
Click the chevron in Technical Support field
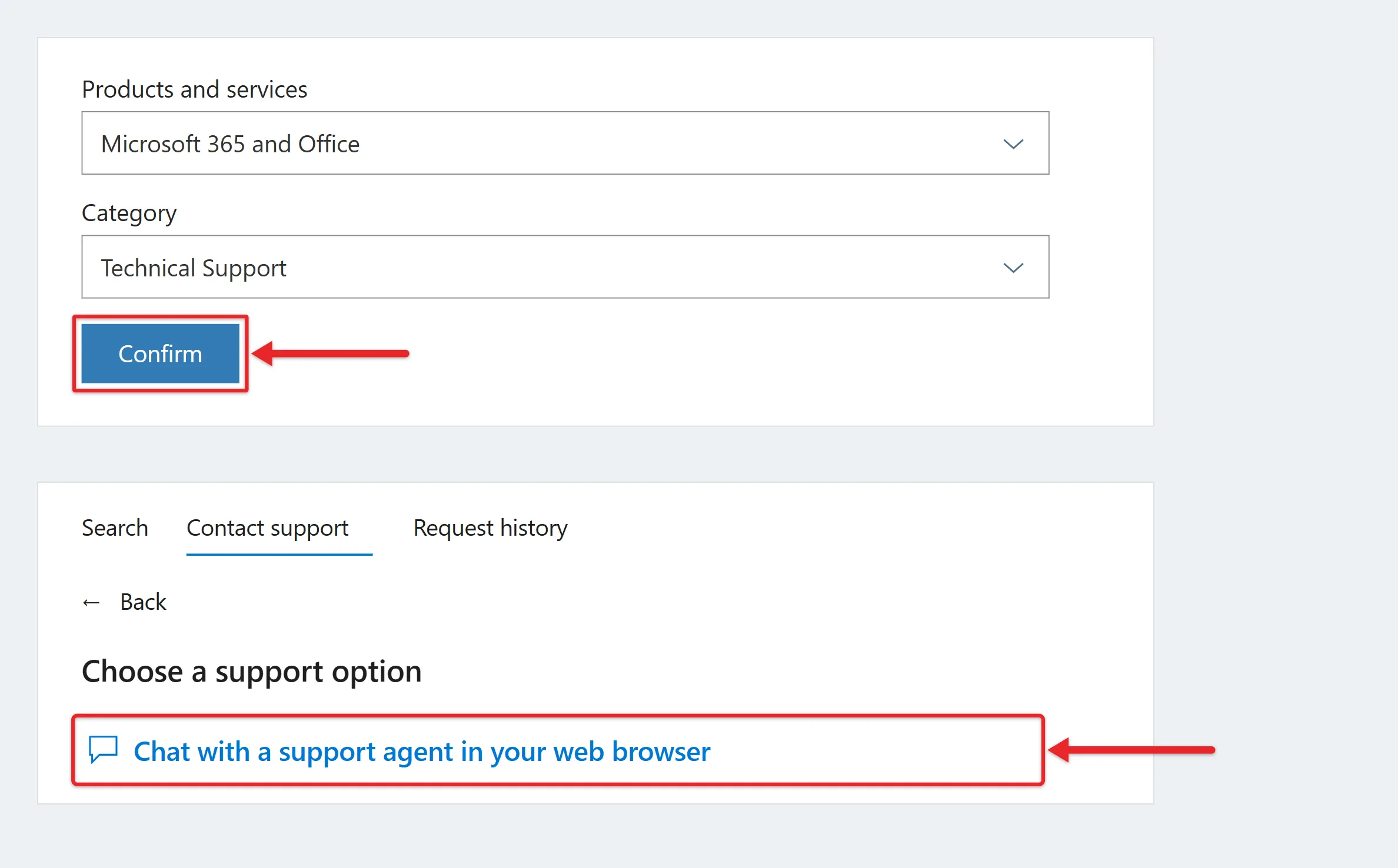(x=1013, y=268)
